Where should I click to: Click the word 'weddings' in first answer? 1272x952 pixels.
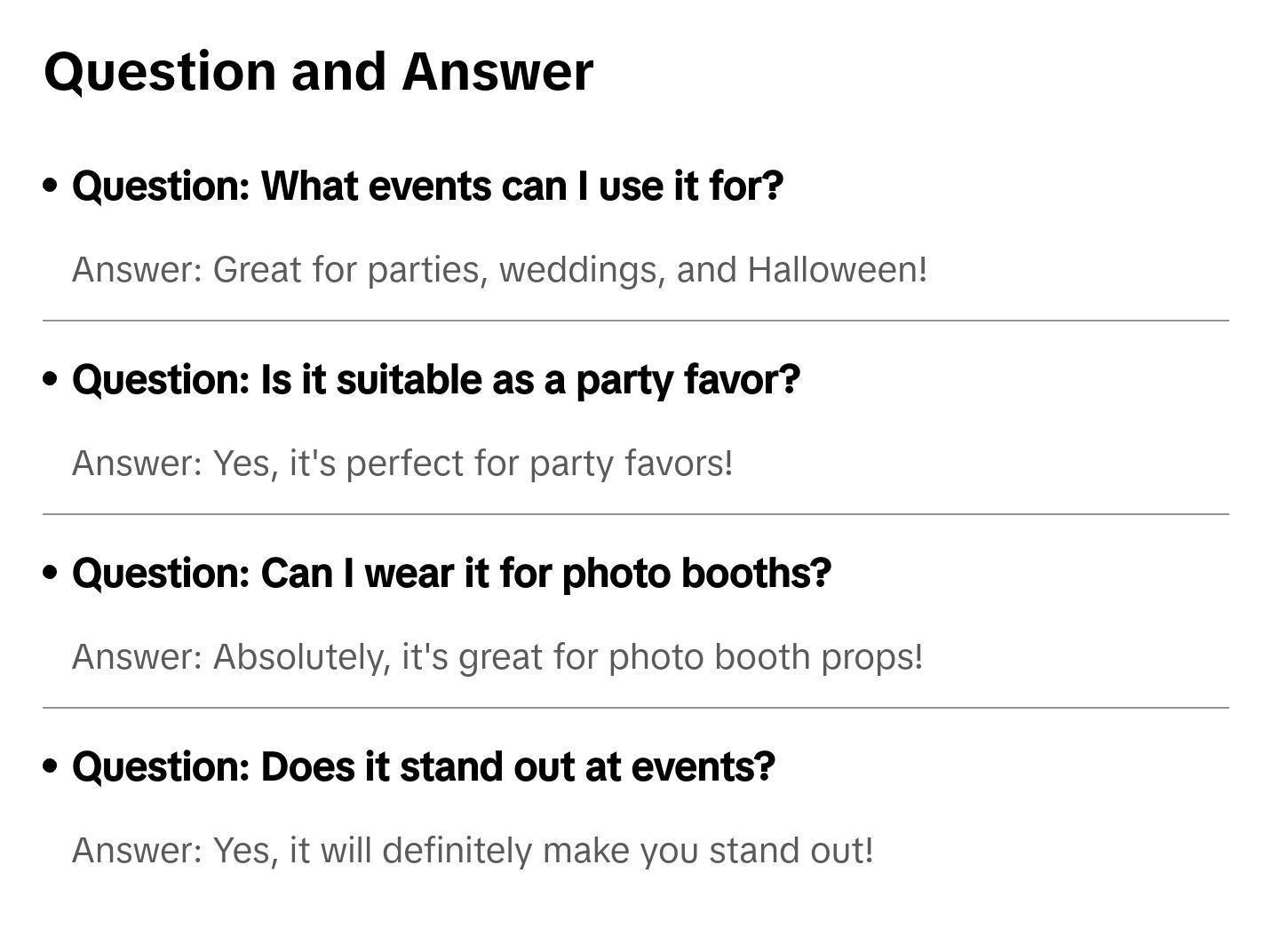click(582, 270)
